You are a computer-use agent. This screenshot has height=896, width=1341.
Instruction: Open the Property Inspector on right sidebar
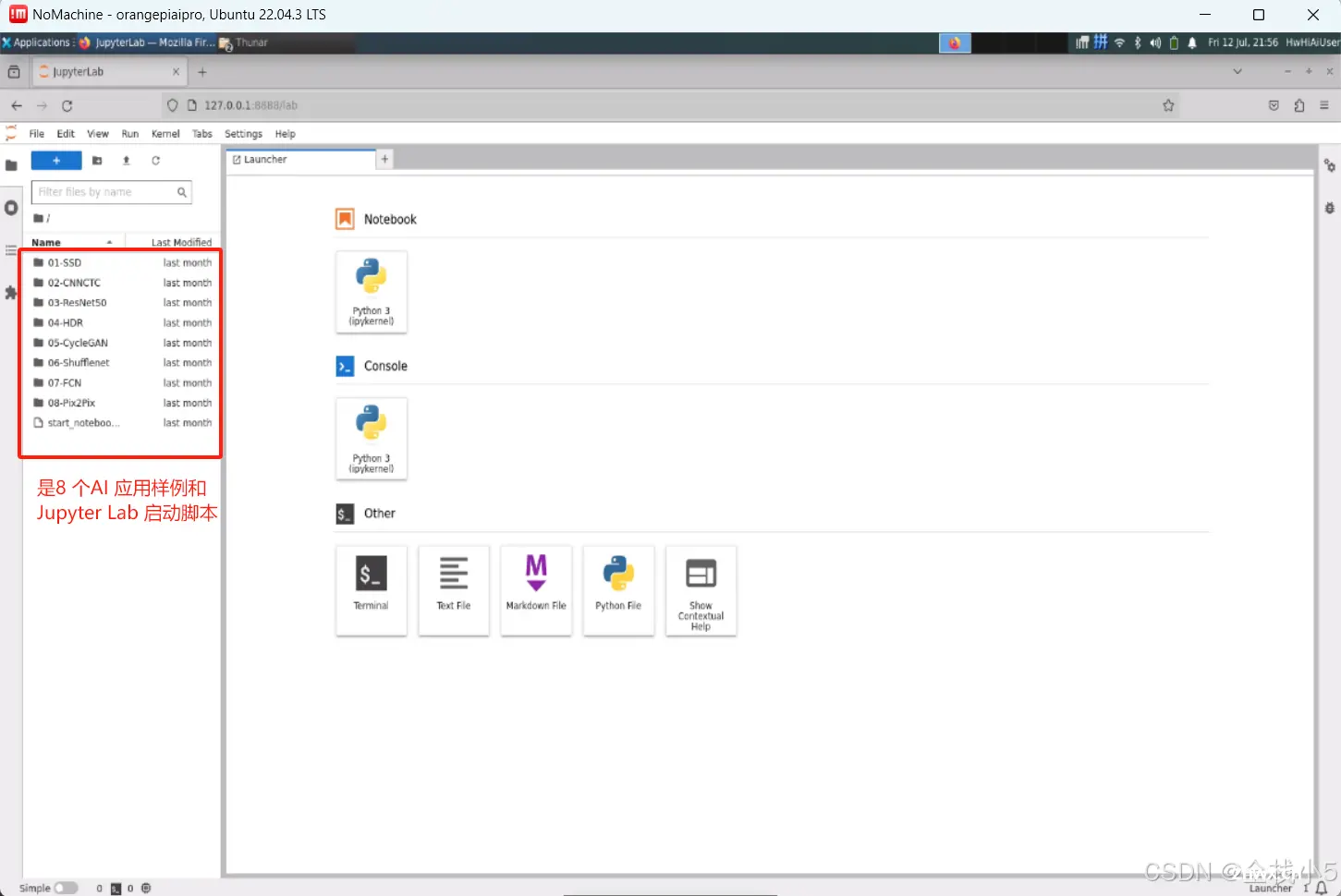(x=1330, y=165)
